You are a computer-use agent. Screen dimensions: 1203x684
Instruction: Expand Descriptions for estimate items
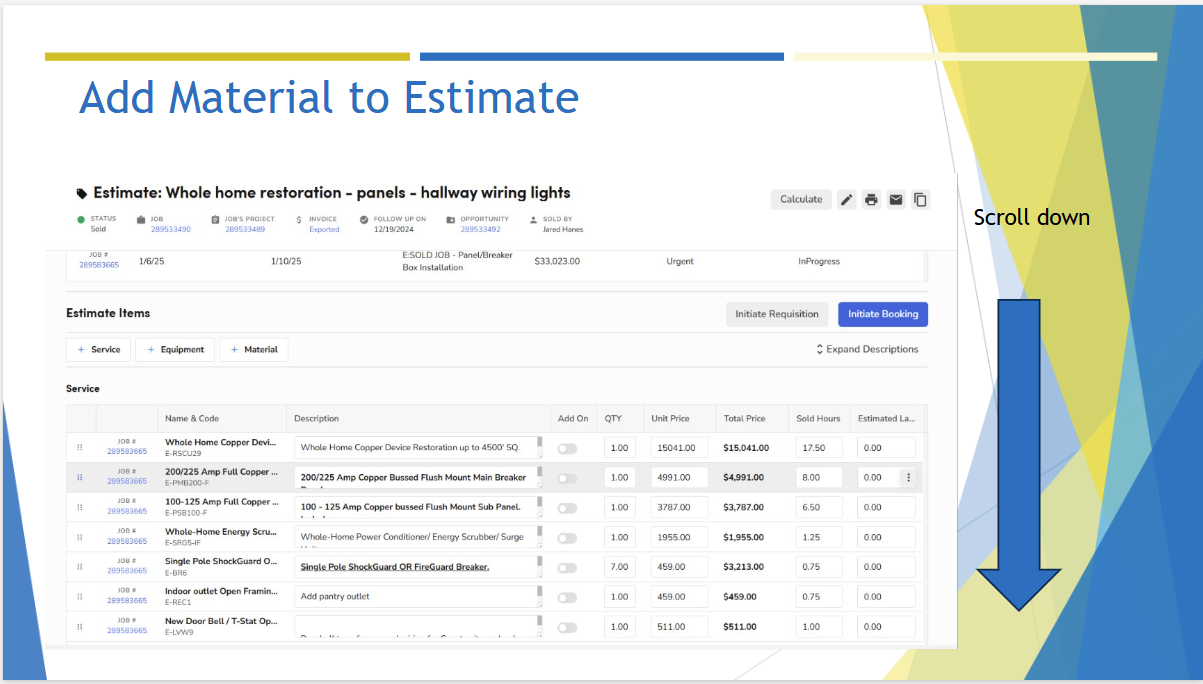(x=866, y=349)
